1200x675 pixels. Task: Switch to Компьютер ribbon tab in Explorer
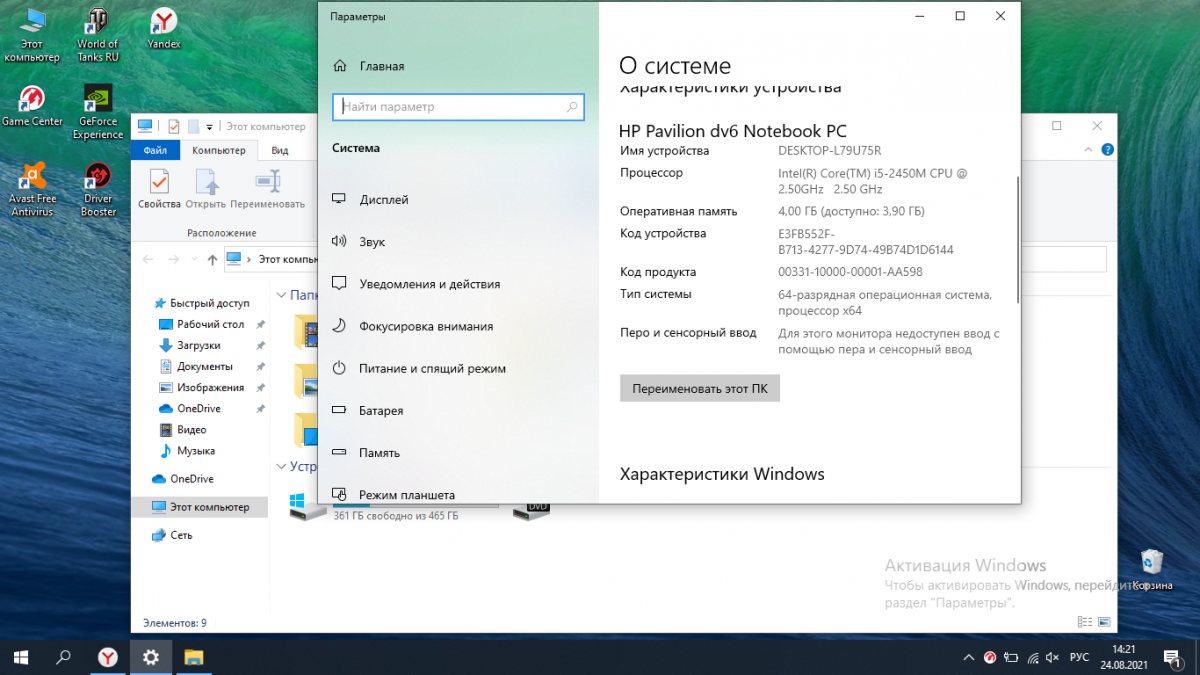(x=218, y=150)
